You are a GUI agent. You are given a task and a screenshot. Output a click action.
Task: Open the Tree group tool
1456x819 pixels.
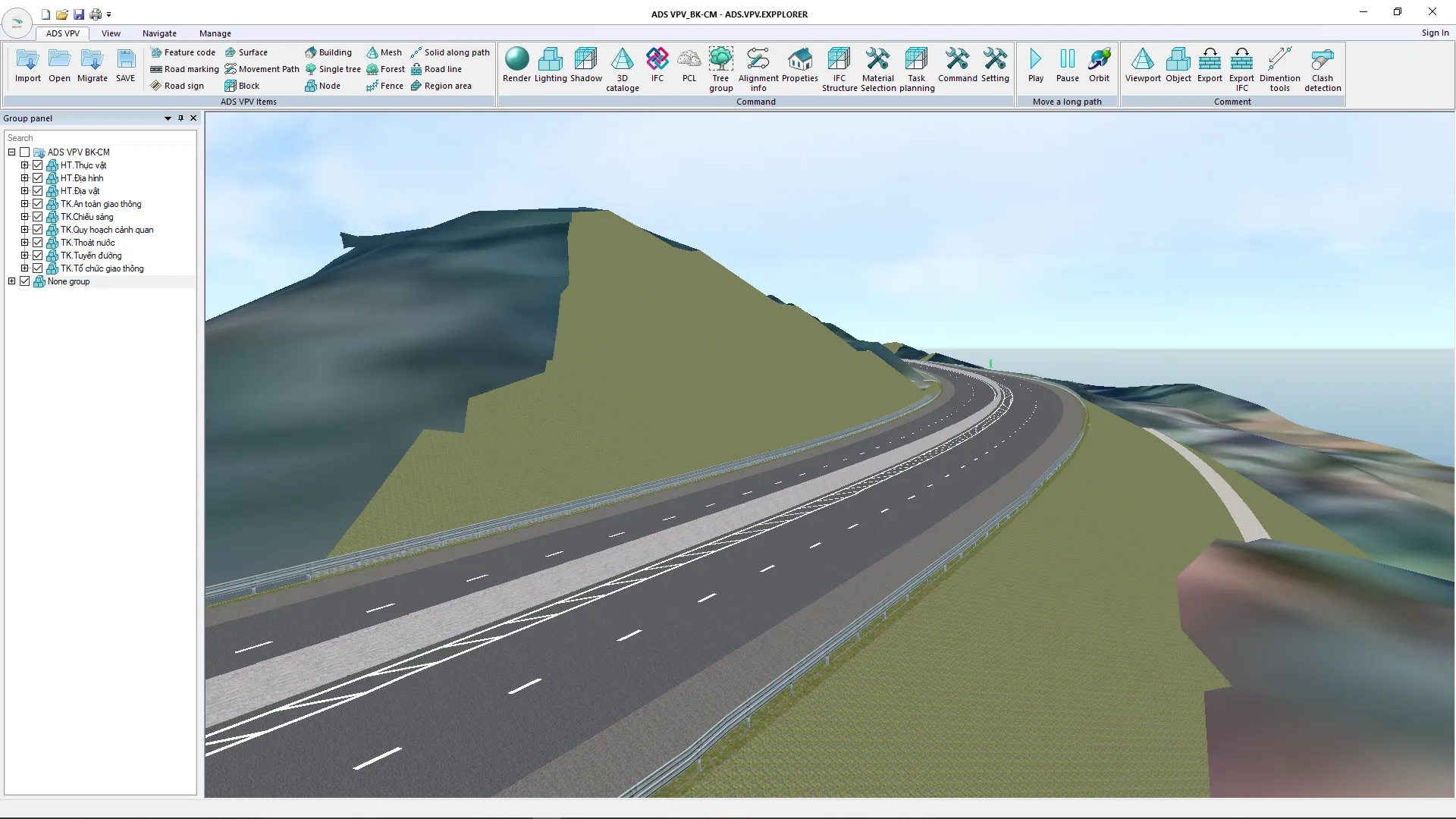720,60
